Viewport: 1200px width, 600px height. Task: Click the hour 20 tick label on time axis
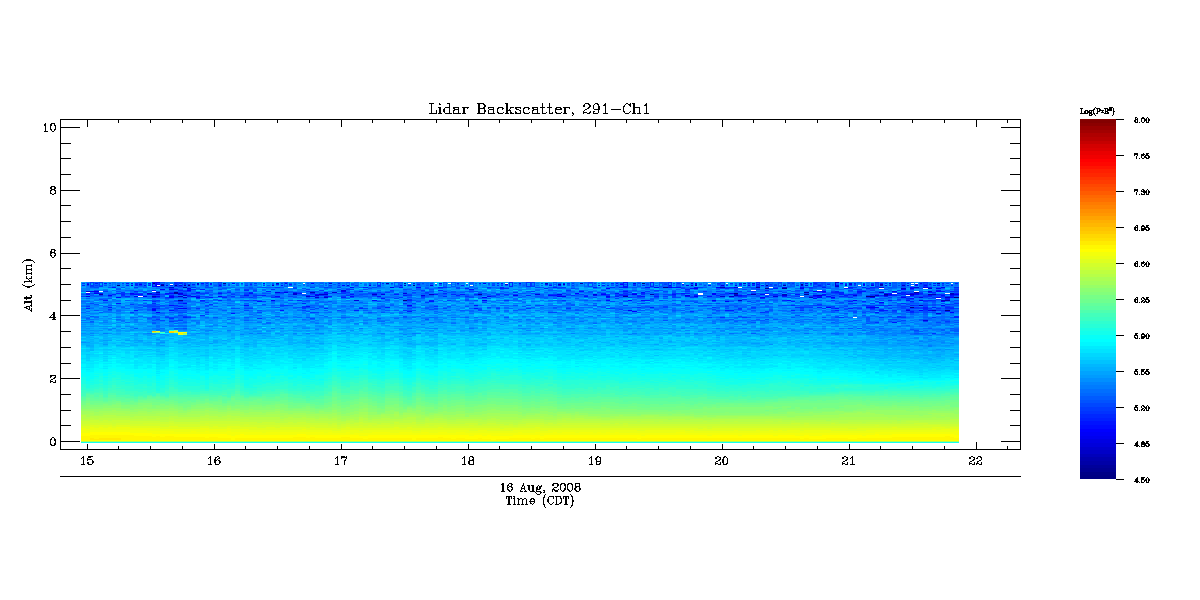pos(721,461)
